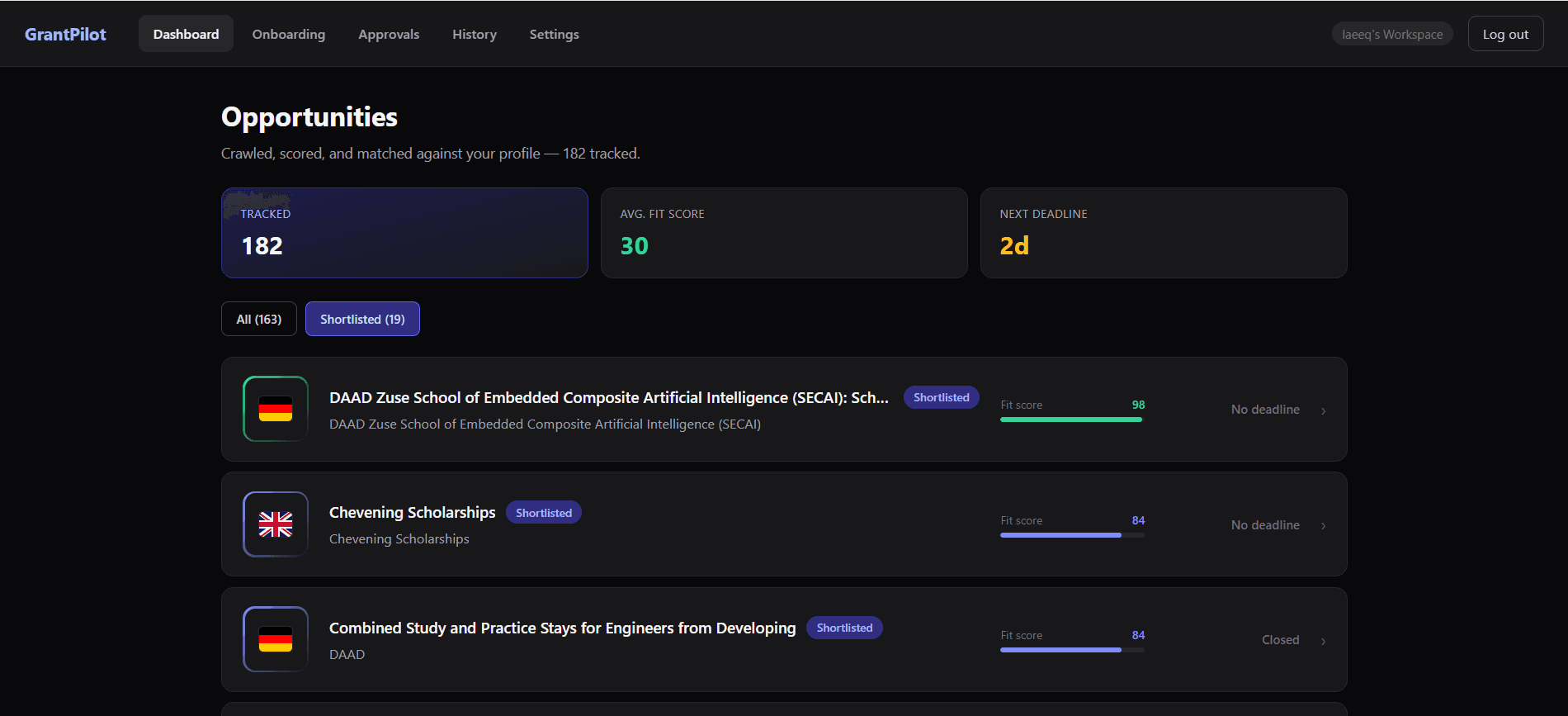Open the Chevening Scholarships title

(x=413, y=512)
